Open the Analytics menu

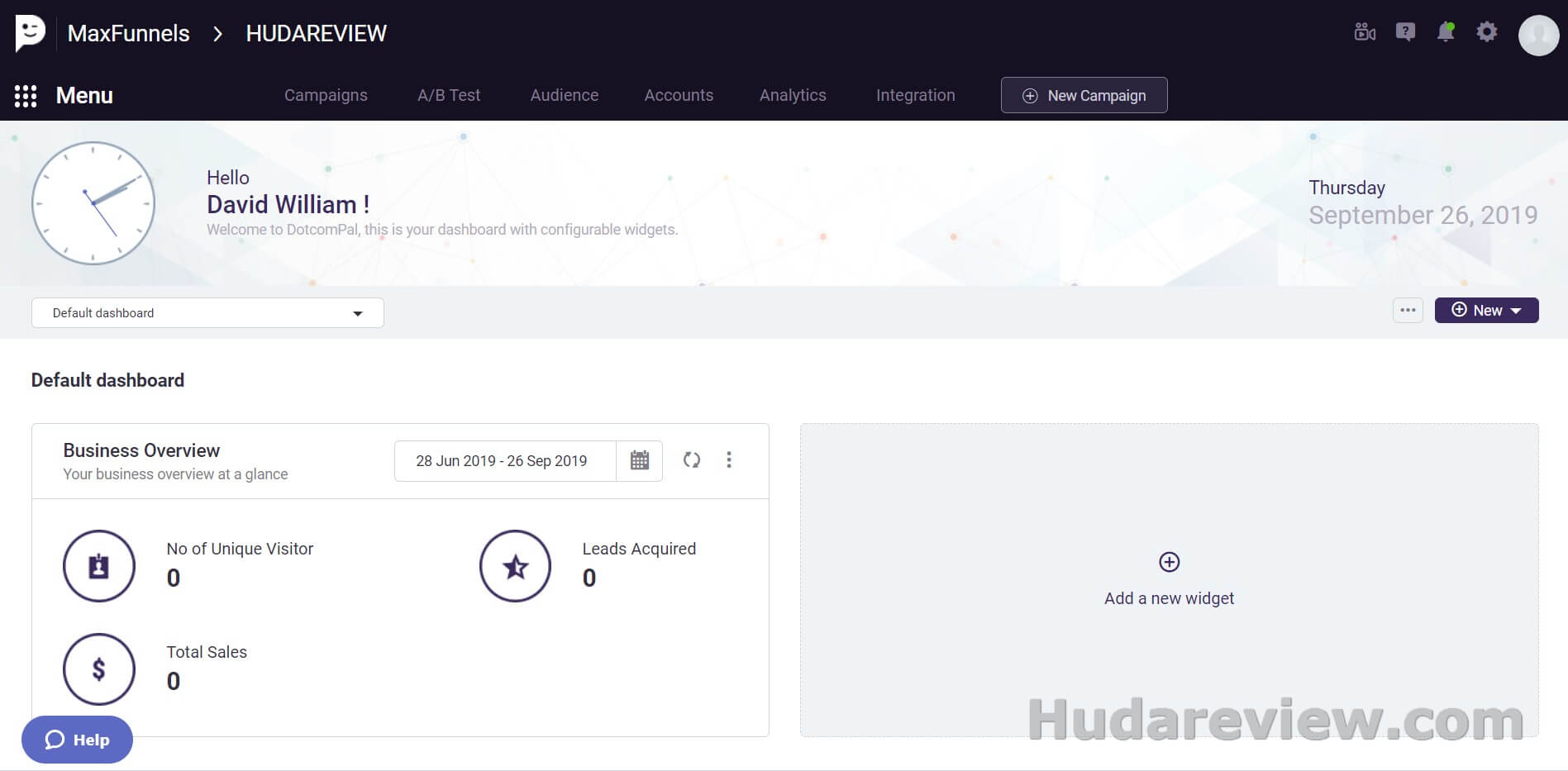point(793,95)
